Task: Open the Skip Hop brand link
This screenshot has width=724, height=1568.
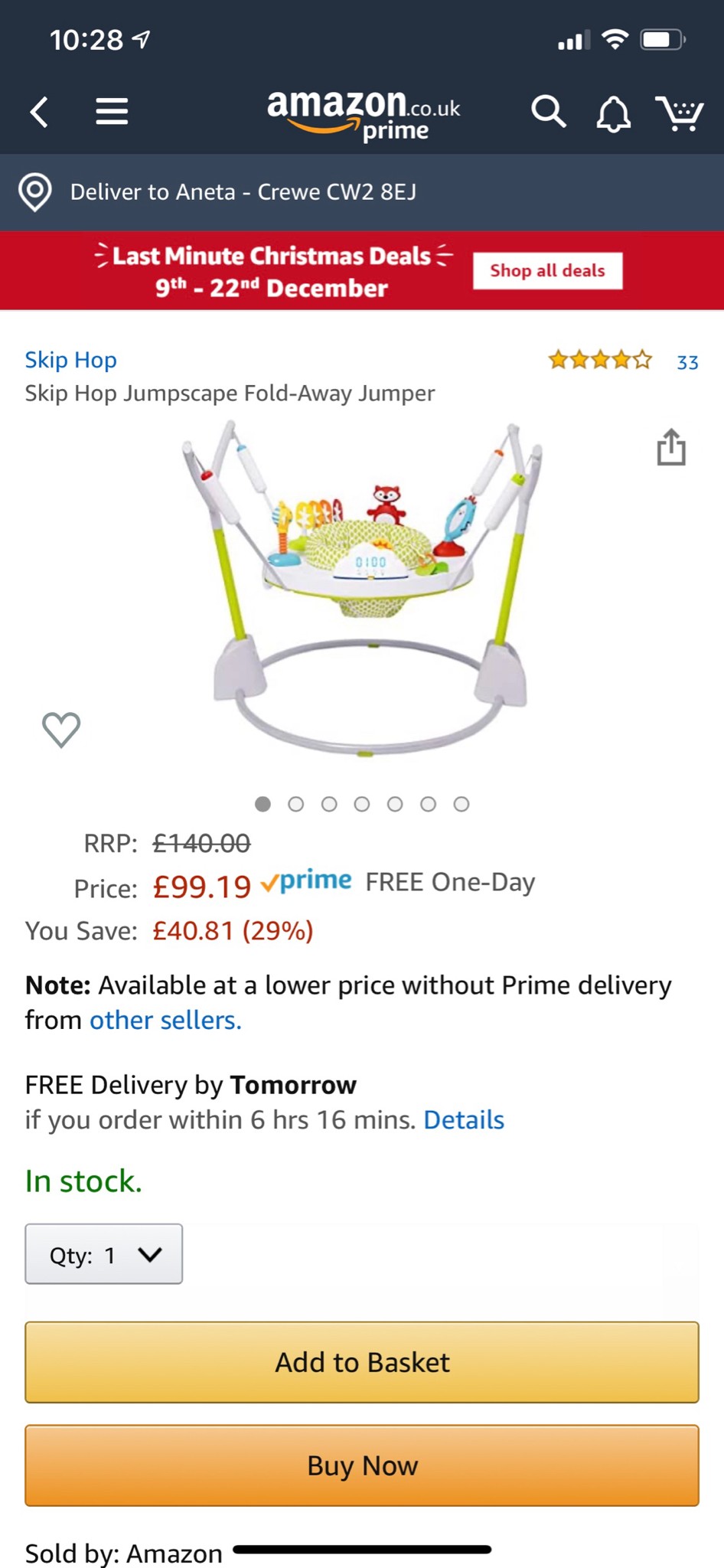Action: tap(70, 360)
